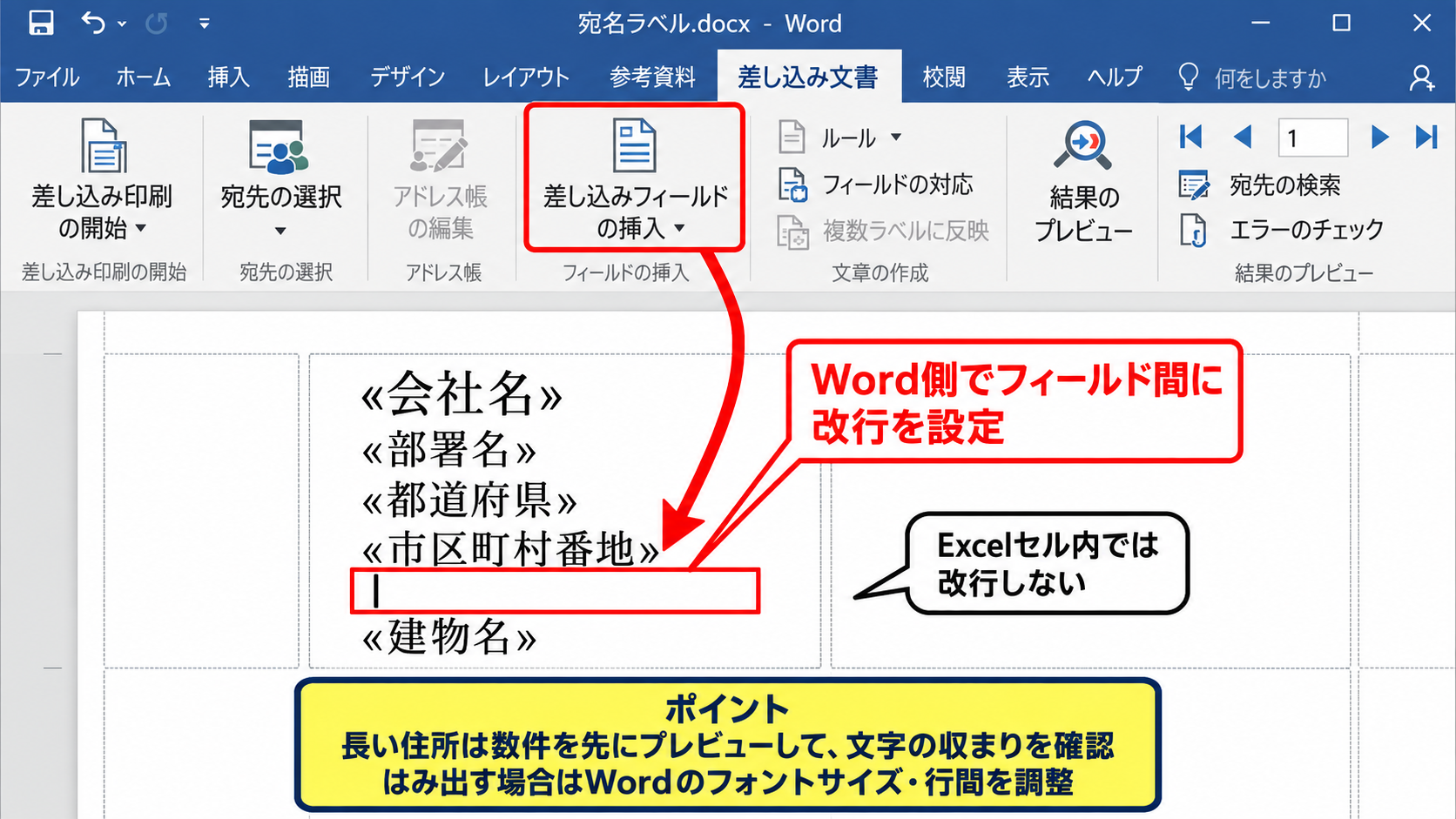Click the 宛先の選択 button label

280,198
